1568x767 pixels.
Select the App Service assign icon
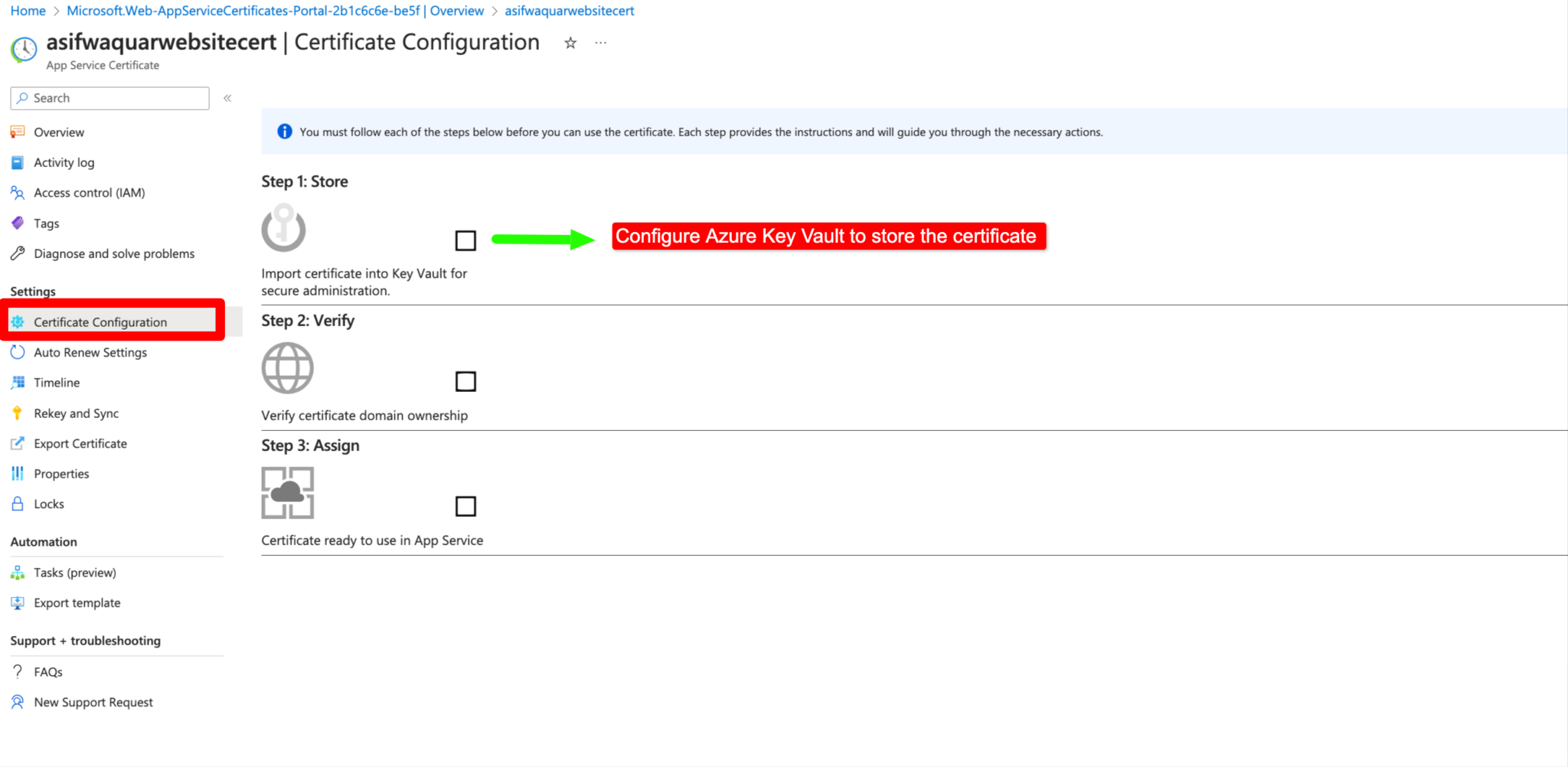(x=287, y=492)
